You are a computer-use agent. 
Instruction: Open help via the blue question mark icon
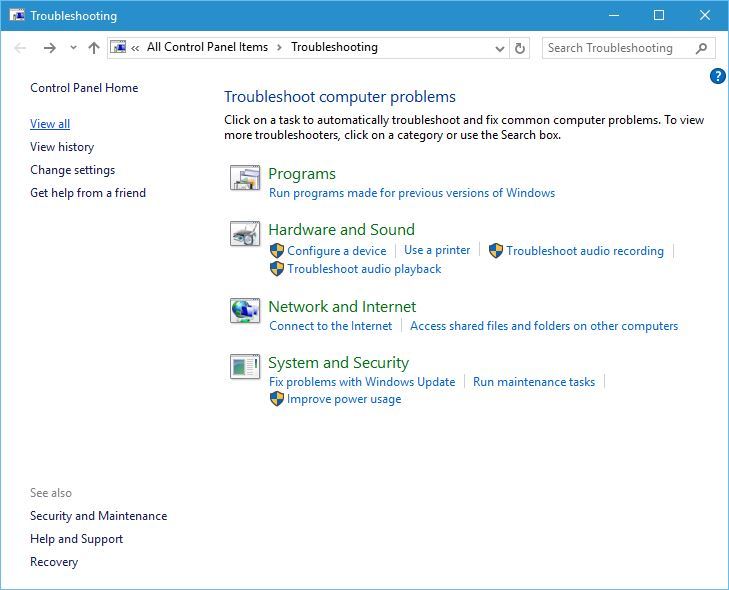(717, 76)
